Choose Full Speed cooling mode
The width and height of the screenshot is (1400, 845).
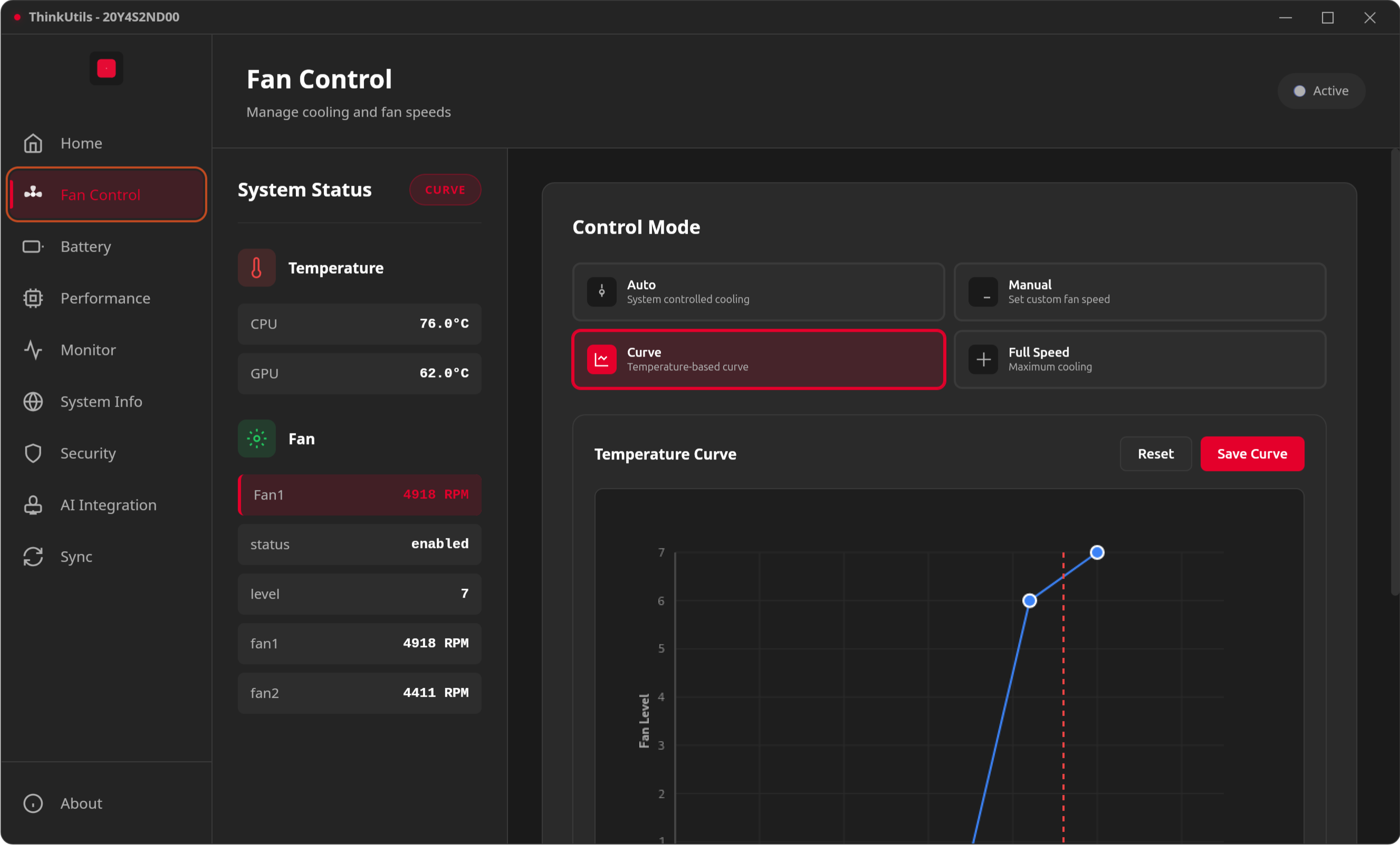tap(1139, 359)
